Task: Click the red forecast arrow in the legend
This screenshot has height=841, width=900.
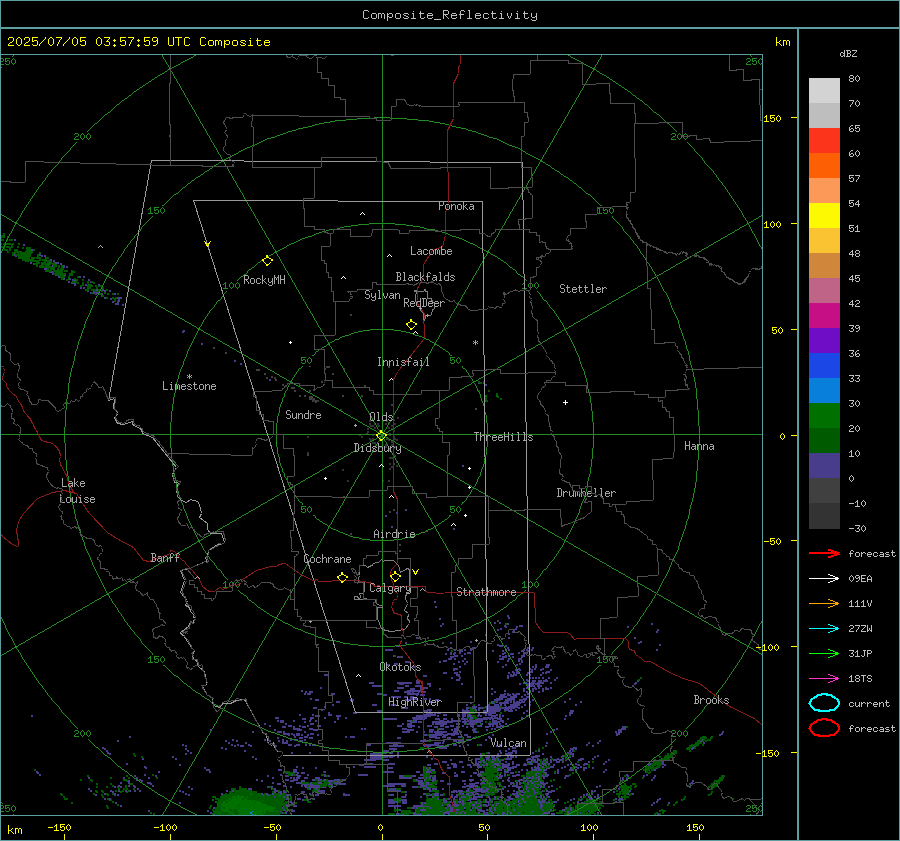Action: pyautogui.click(x=824, y=553)
